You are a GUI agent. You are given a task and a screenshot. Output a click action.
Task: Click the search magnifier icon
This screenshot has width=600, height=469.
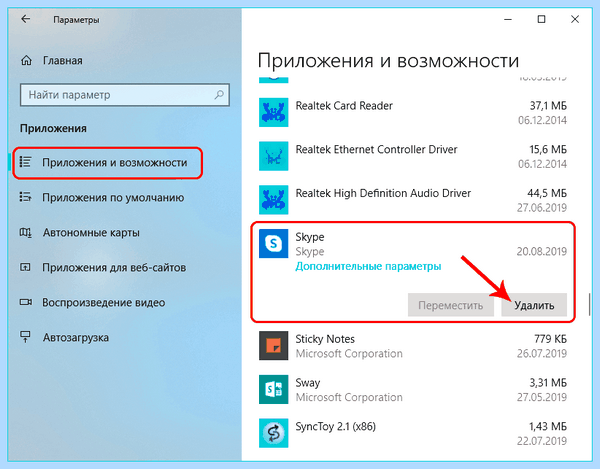(x=219, y=94)
